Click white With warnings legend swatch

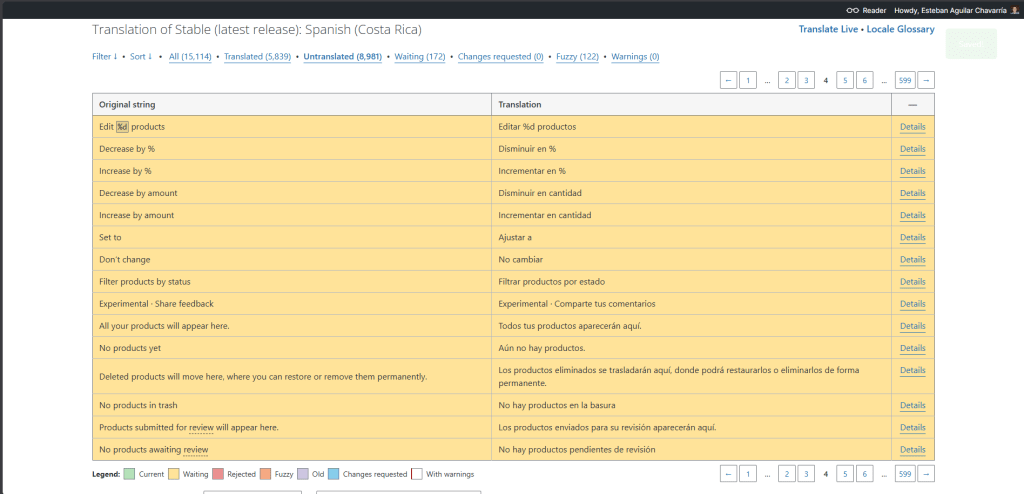tap(417, 474)
